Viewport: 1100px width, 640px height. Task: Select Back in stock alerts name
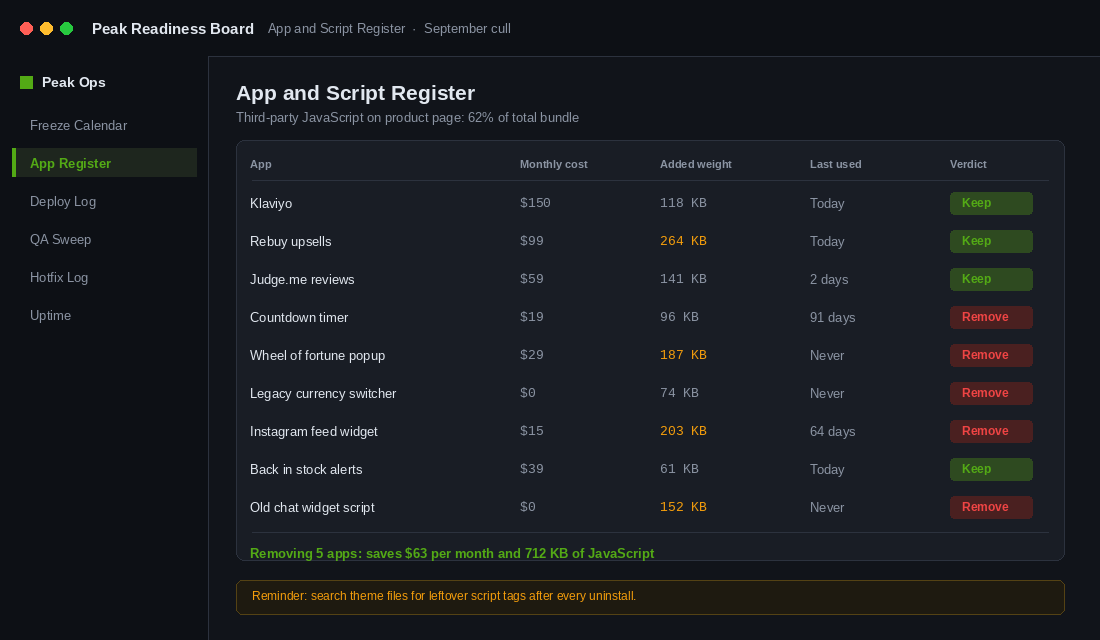[x=306, y=469]
